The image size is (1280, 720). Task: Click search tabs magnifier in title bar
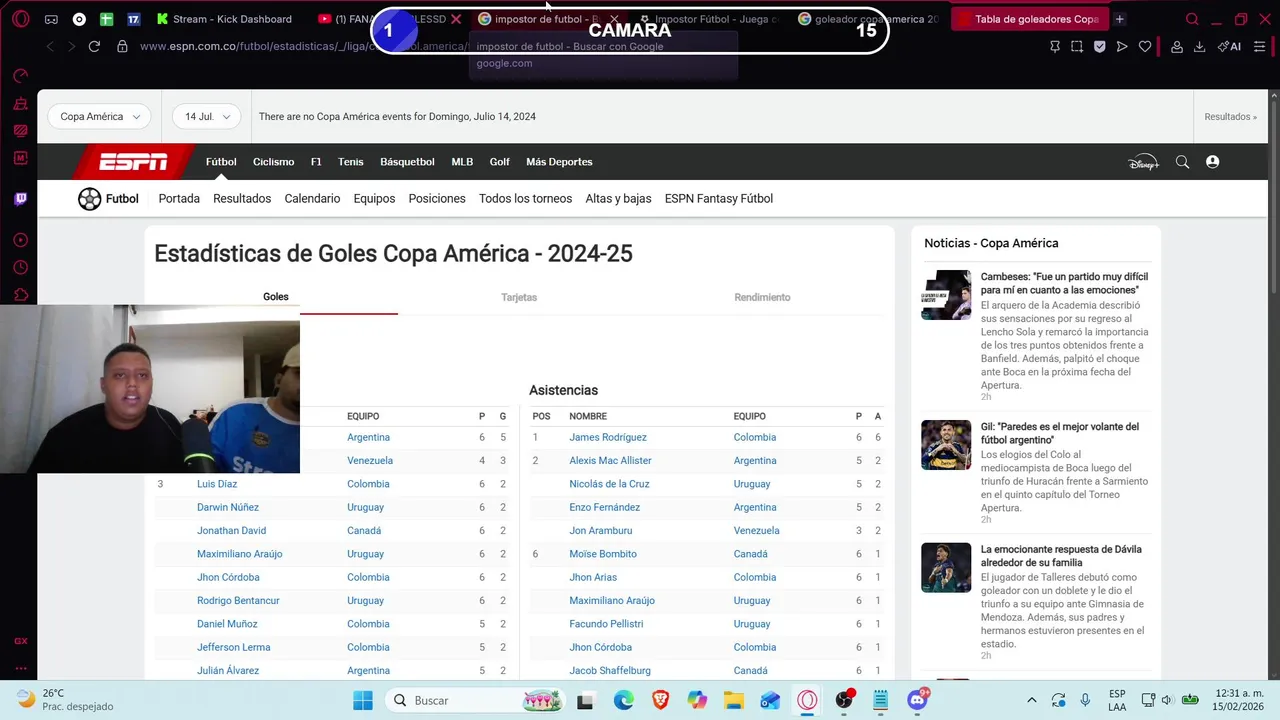[x=1192, y=19]
